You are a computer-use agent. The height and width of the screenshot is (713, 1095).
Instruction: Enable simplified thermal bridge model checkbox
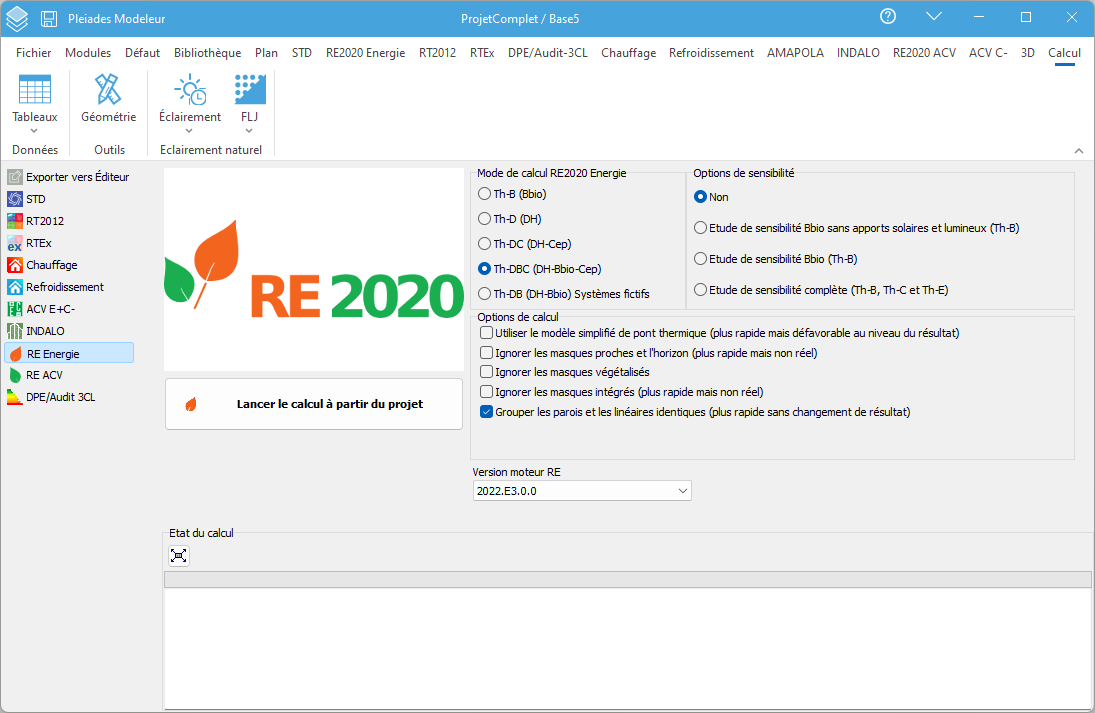coord(487,333)
